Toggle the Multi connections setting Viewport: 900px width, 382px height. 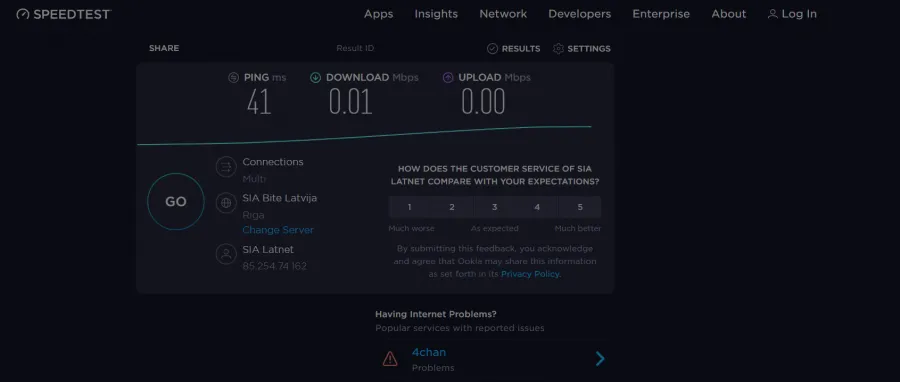[x=254, y=179]
